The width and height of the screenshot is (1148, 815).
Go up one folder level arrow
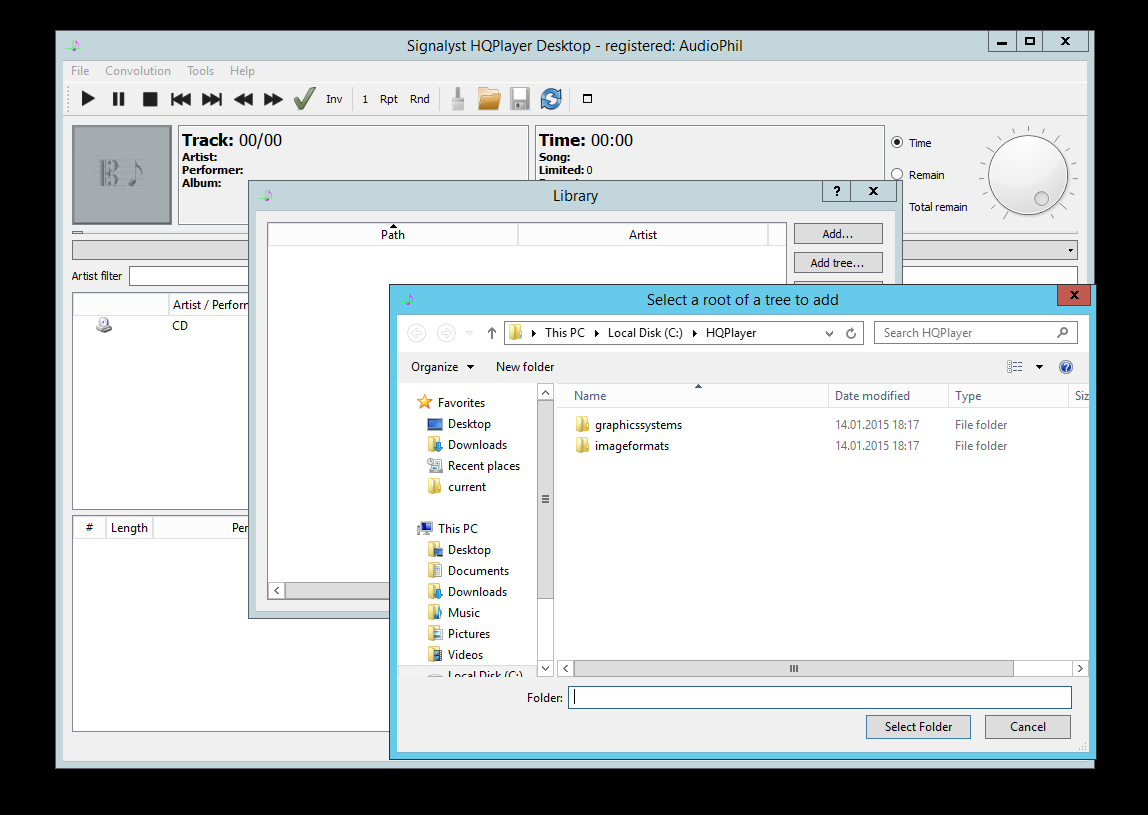point(492,333)
